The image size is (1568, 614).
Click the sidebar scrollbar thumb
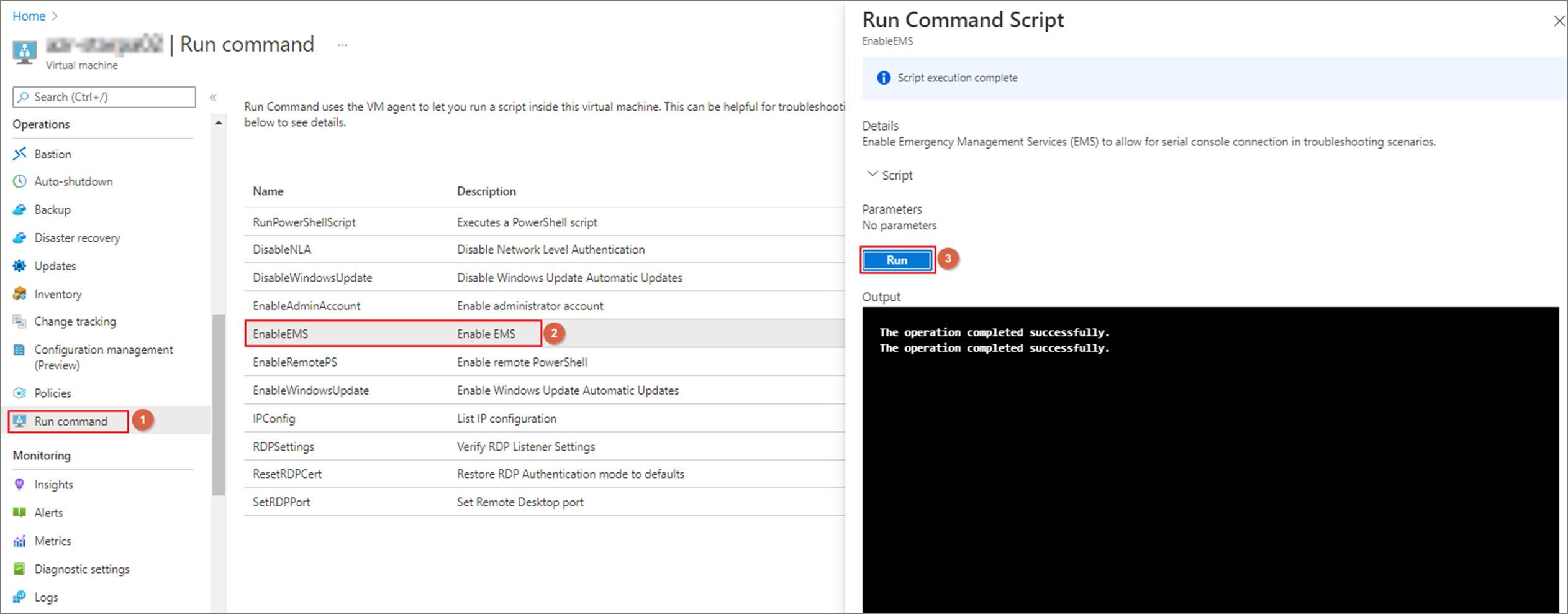tap(219, 405)
